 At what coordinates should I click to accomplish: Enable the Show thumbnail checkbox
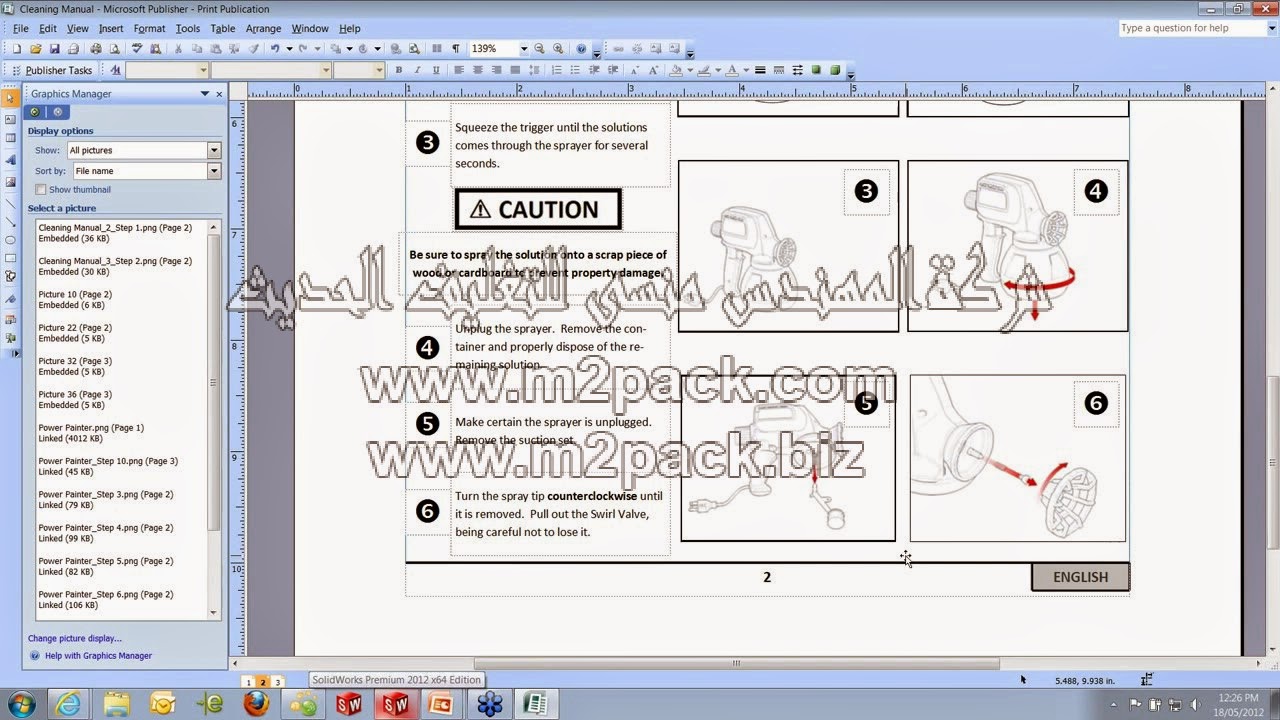click(x=41, y=189)
